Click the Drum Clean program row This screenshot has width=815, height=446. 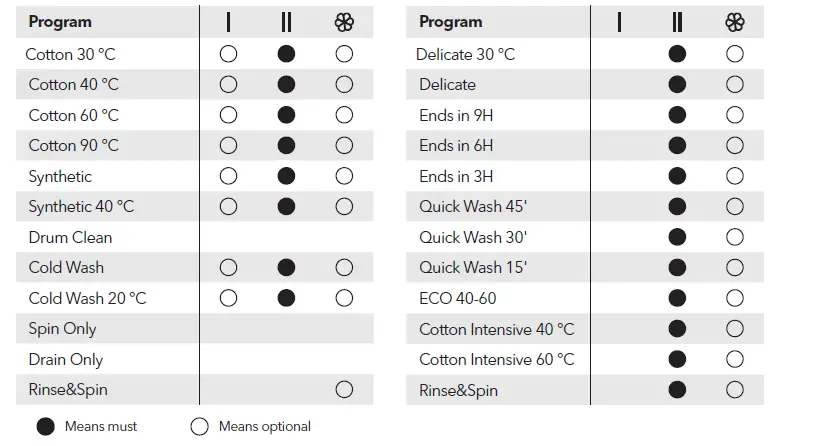[70, 237]
